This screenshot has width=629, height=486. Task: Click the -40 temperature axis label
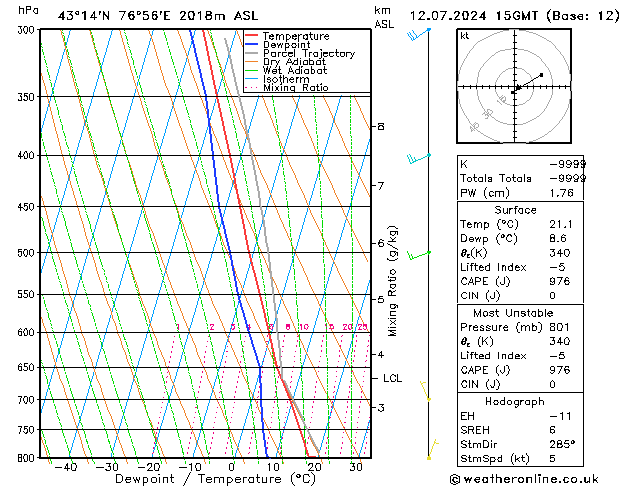click(65, 467)
